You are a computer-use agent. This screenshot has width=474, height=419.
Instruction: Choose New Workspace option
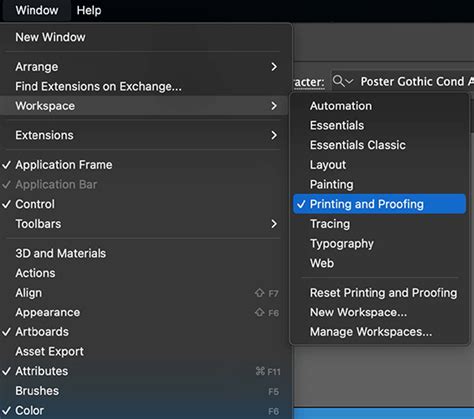[379, 312]
